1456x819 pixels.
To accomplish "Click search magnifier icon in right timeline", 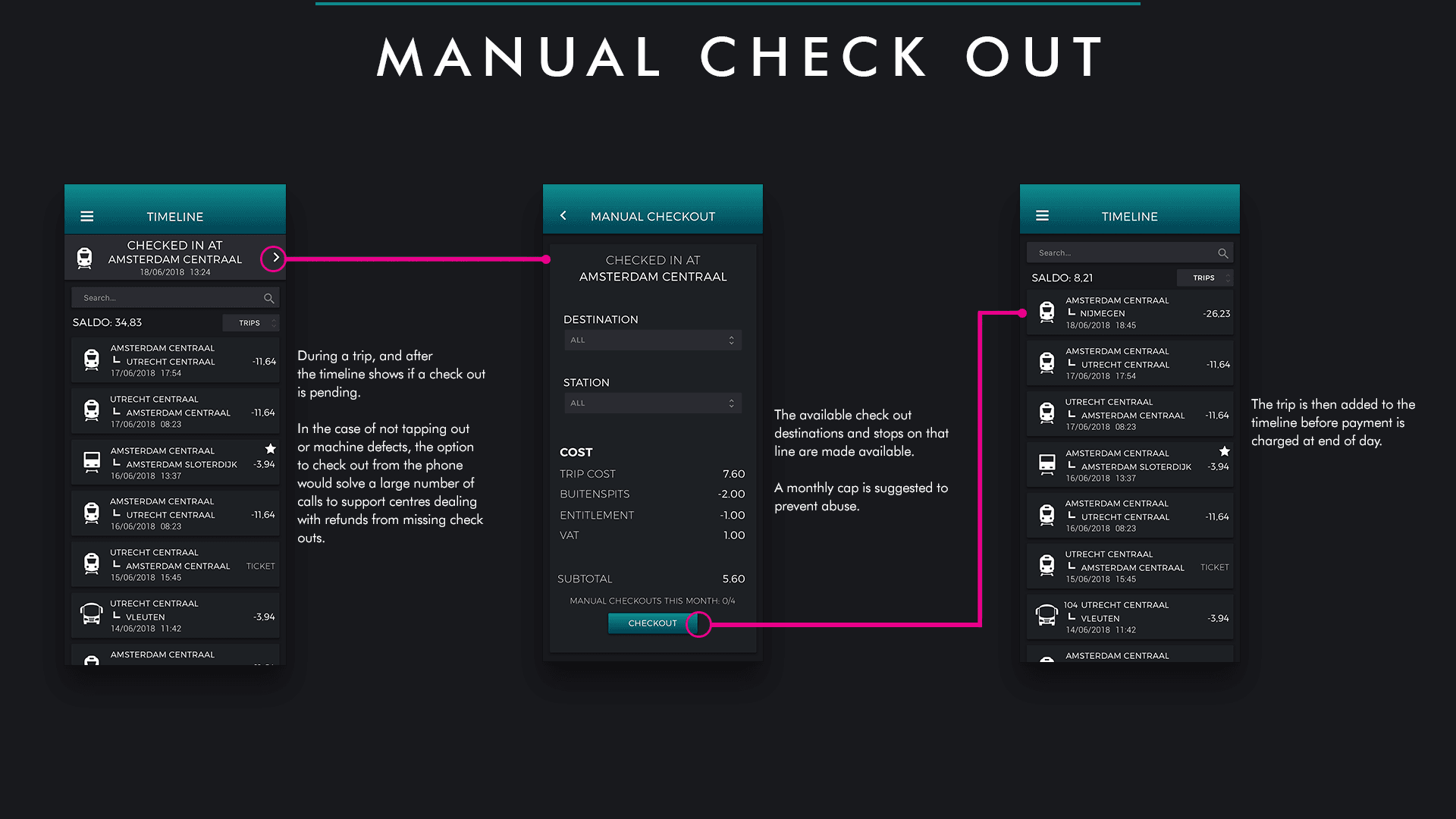I will click(1222, 253).
